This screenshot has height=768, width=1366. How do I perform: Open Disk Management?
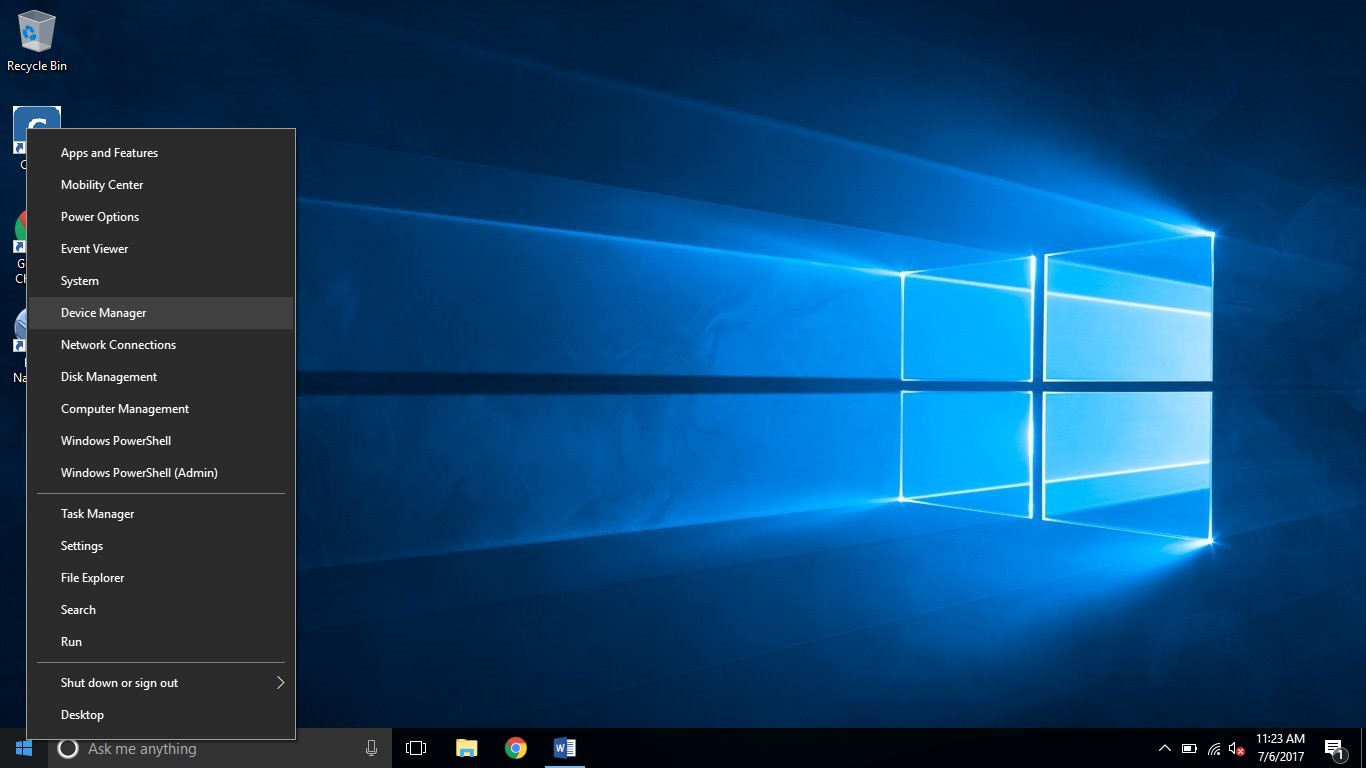coord(161,377)
